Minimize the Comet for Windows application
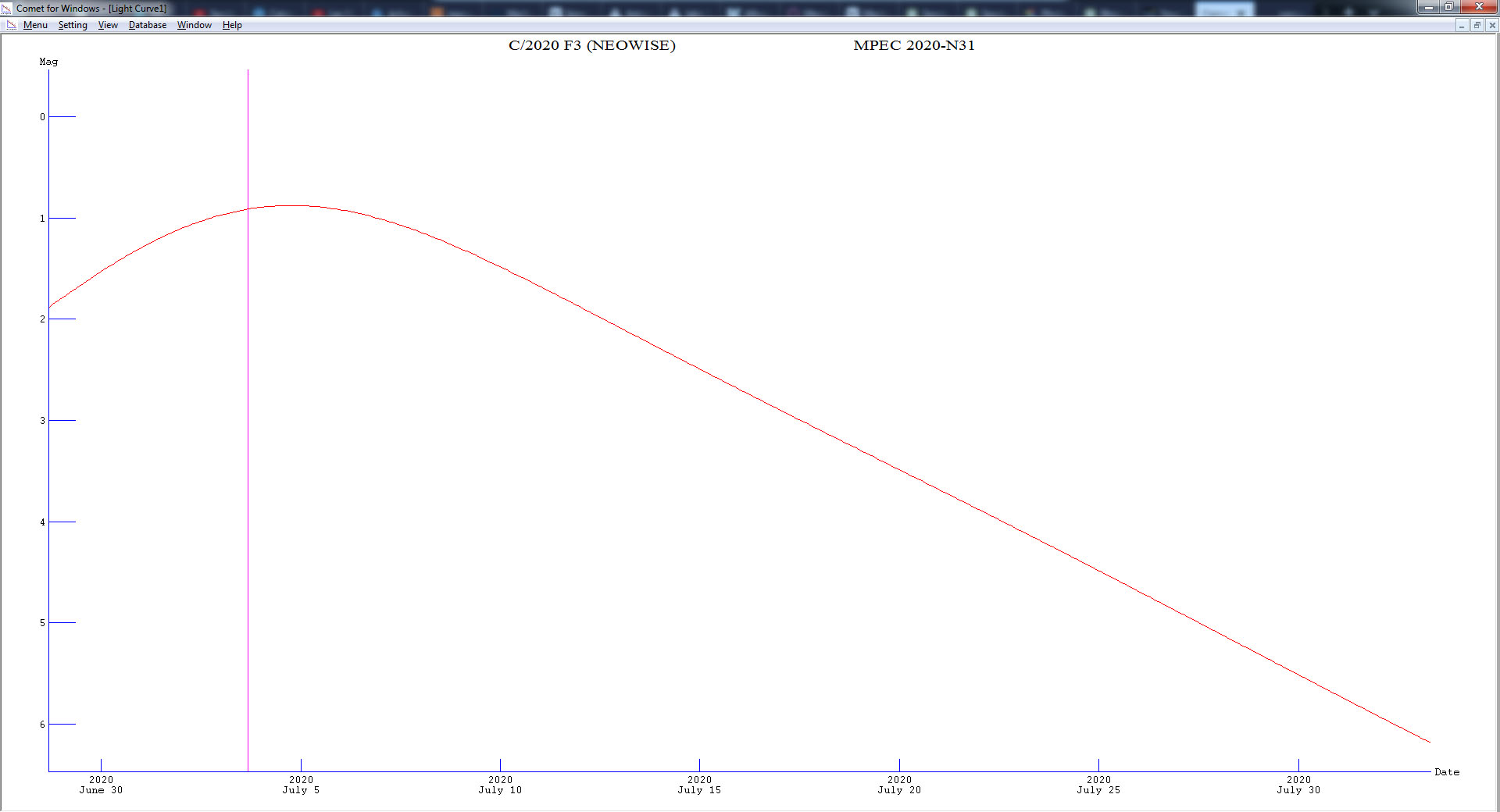Screen dimensions: 1500x812 click(x=1429, y=7)
